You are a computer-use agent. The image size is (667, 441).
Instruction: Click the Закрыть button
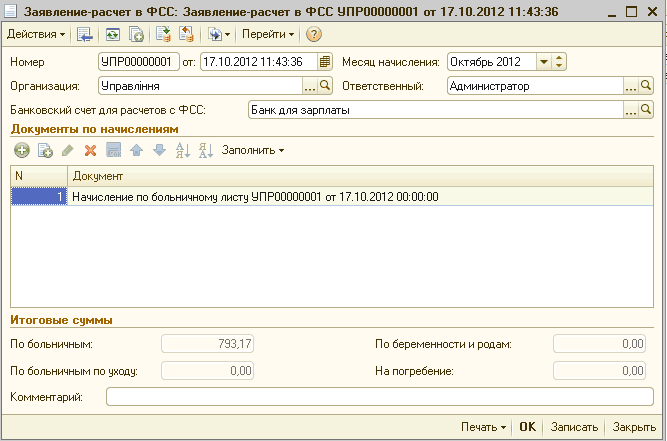[634, 427]
